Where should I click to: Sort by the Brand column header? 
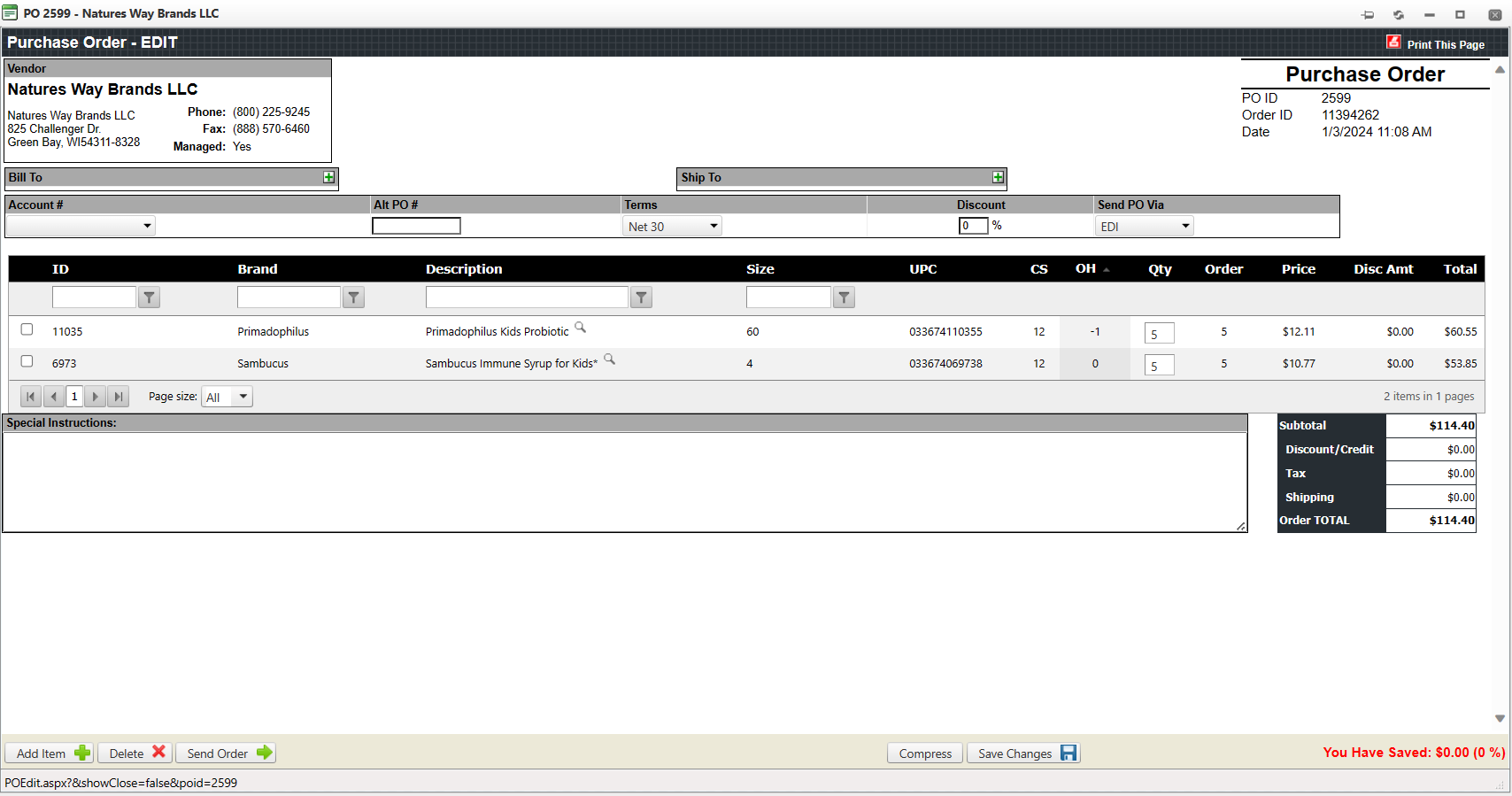tap(258, 269)
